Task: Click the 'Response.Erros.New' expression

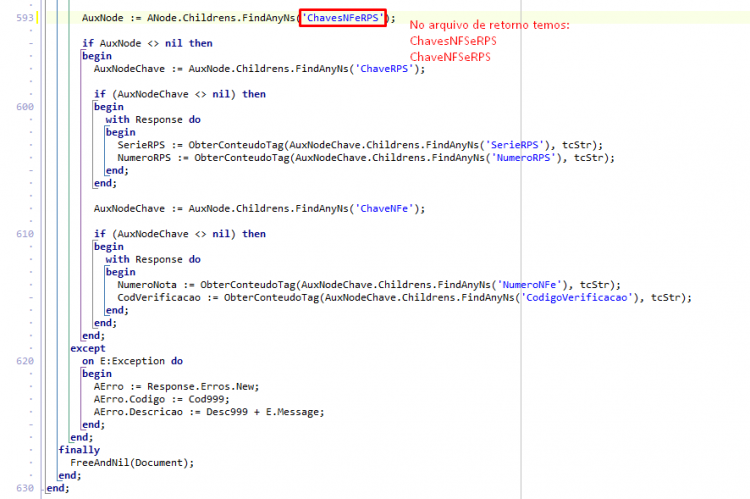Action: coord(202,387)
